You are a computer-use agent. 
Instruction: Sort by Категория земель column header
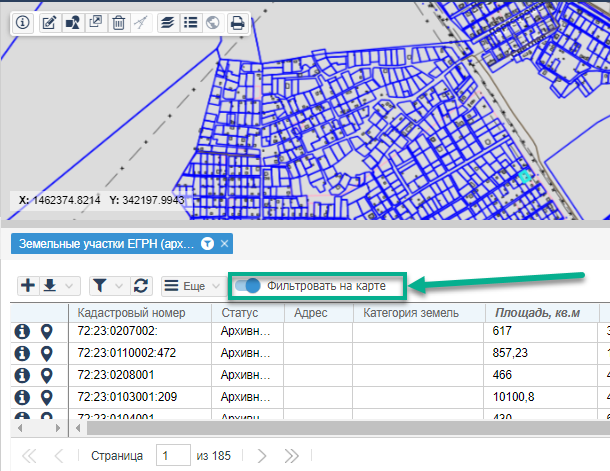tap(419, 313)
